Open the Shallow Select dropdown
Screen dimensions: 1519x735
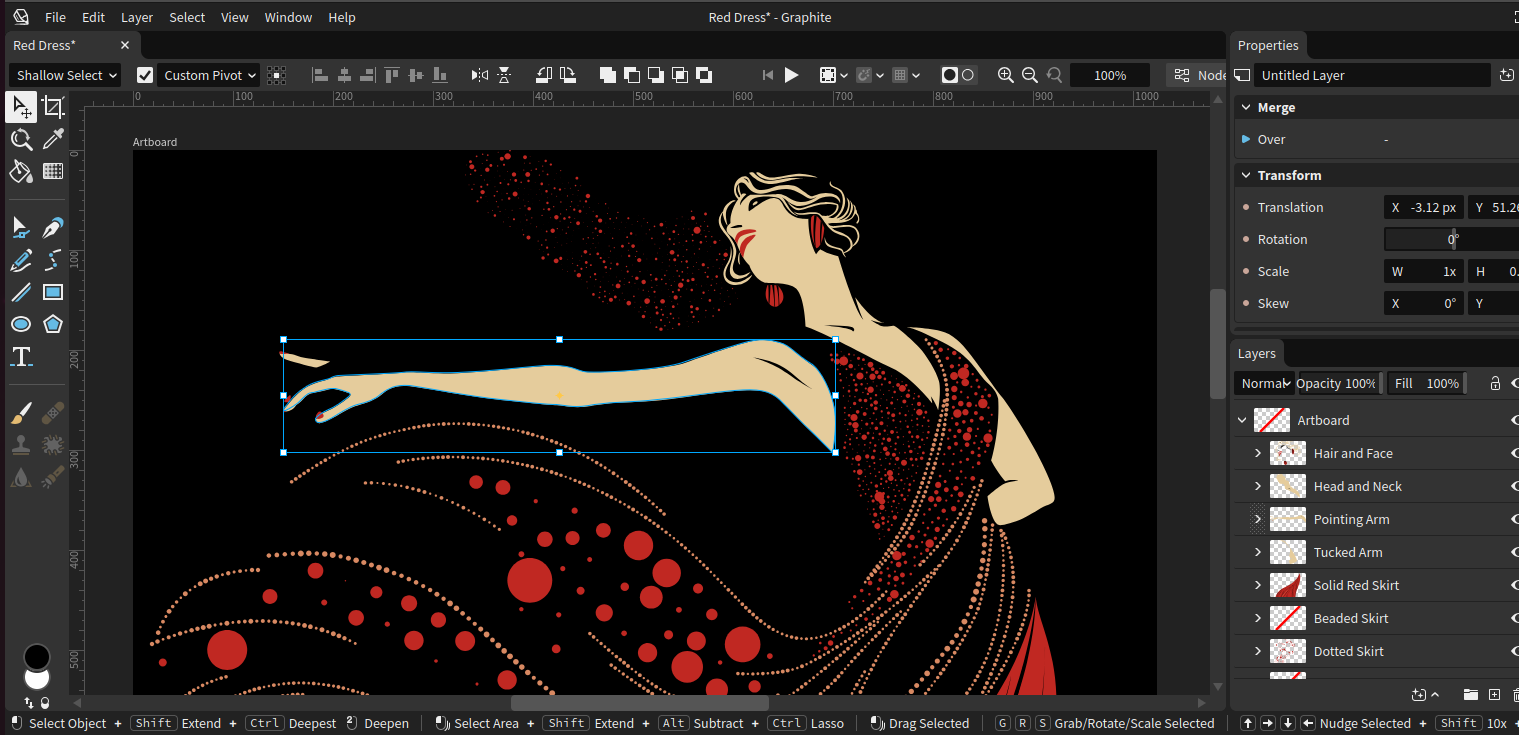pos(66,75)
